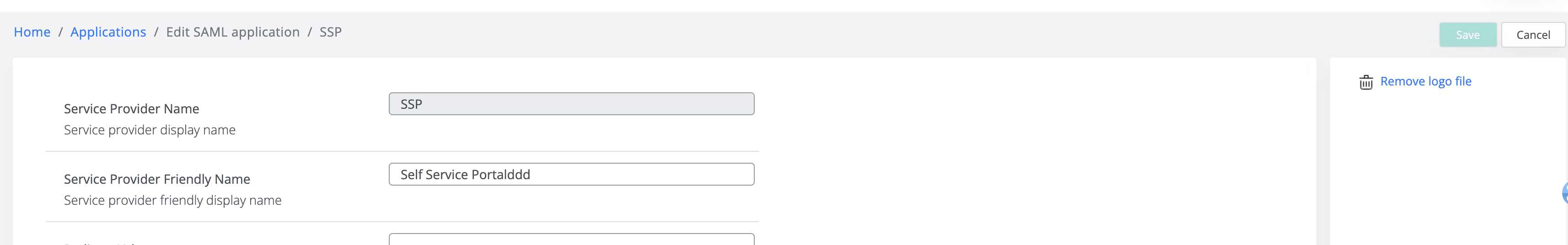Click the Service Provider Friendly Name label
1568x245 pixels.
(x=157, y=179)
